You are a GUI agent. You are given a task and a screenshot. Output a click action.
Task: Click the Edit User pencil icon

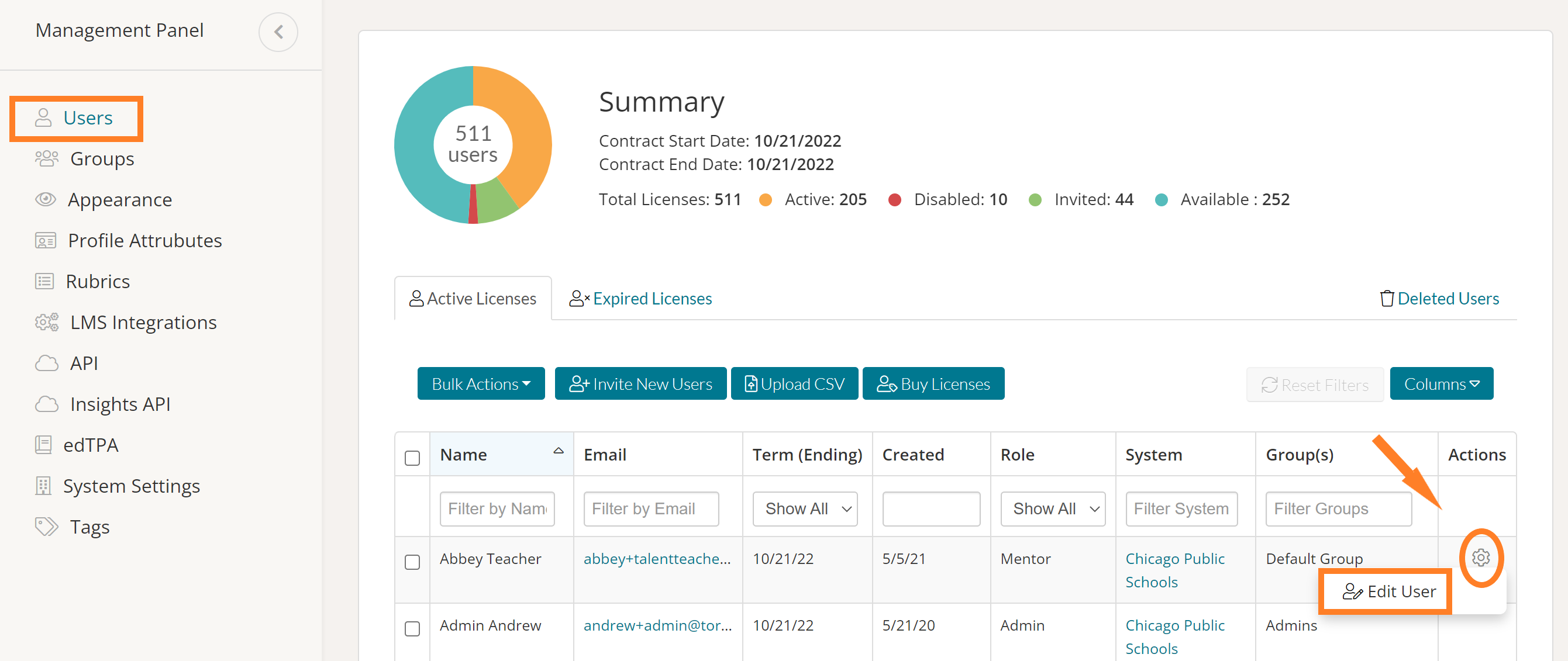(1353, 591)
